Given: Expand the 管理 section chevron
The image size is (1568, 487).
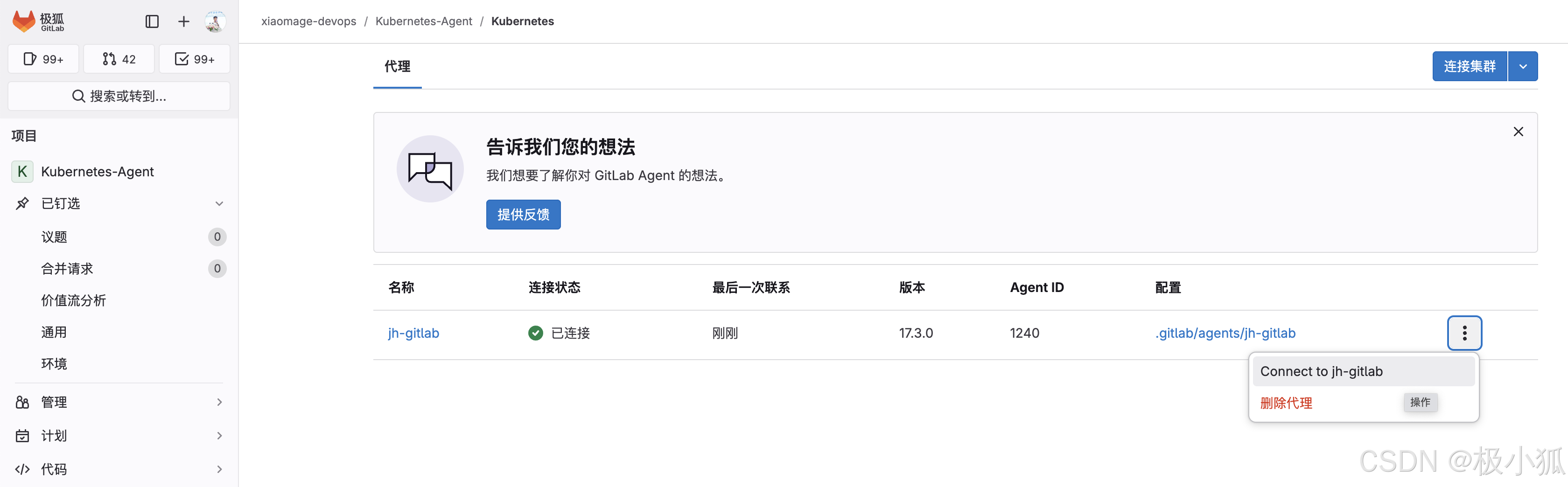Looking at the screenshot, I should pos(219,402).
